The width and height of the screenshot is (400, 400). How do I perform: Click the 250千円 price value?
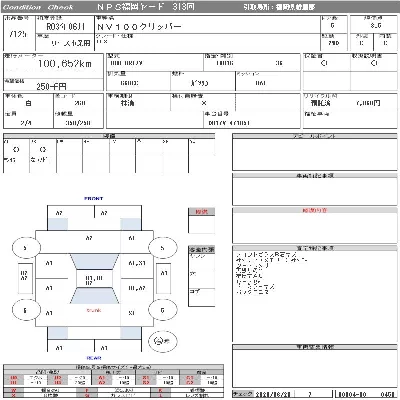[x=51, y=87]
